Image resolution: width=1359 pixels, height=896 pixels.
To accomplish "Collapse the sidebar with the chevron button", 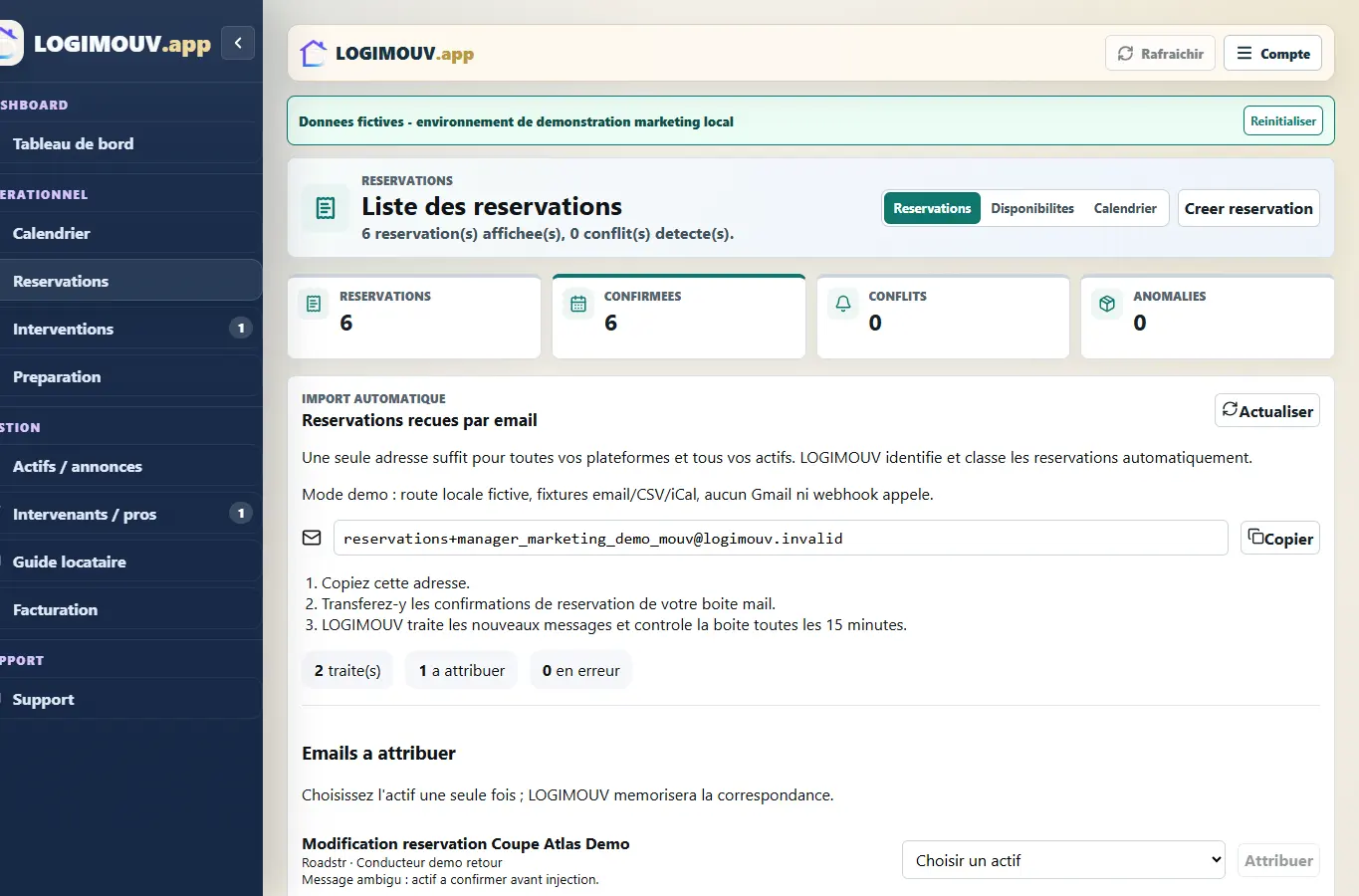I will coord(238,43).
